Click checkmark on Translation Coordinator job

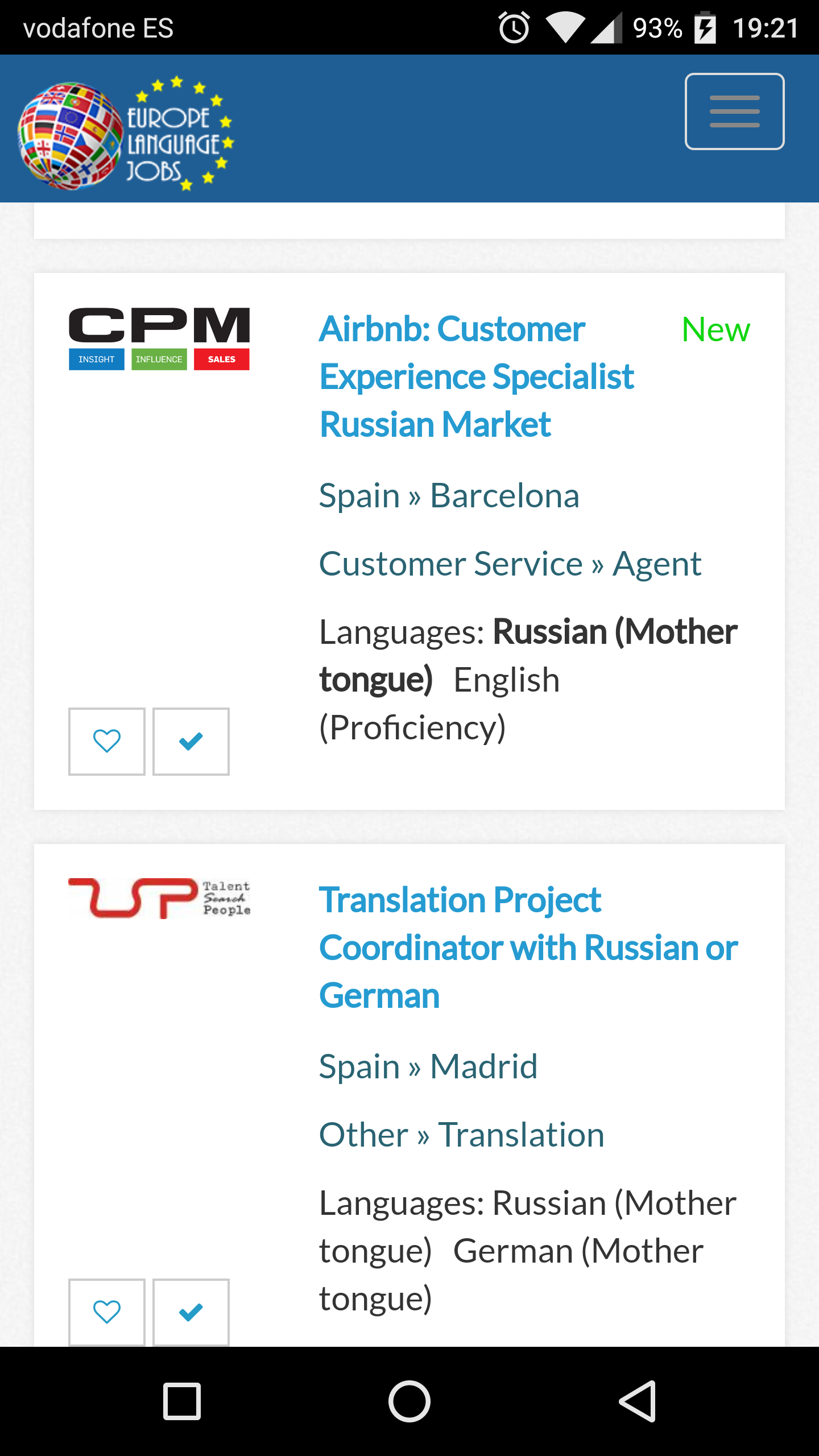[191, 1312]
